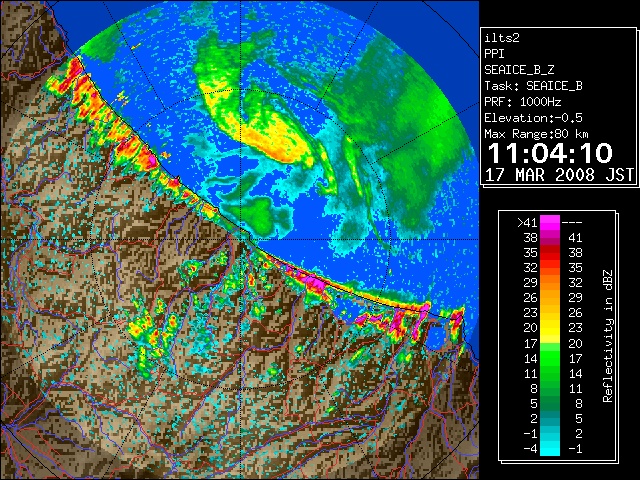
Task: Click the "-4" legend label
Action: 530,449
